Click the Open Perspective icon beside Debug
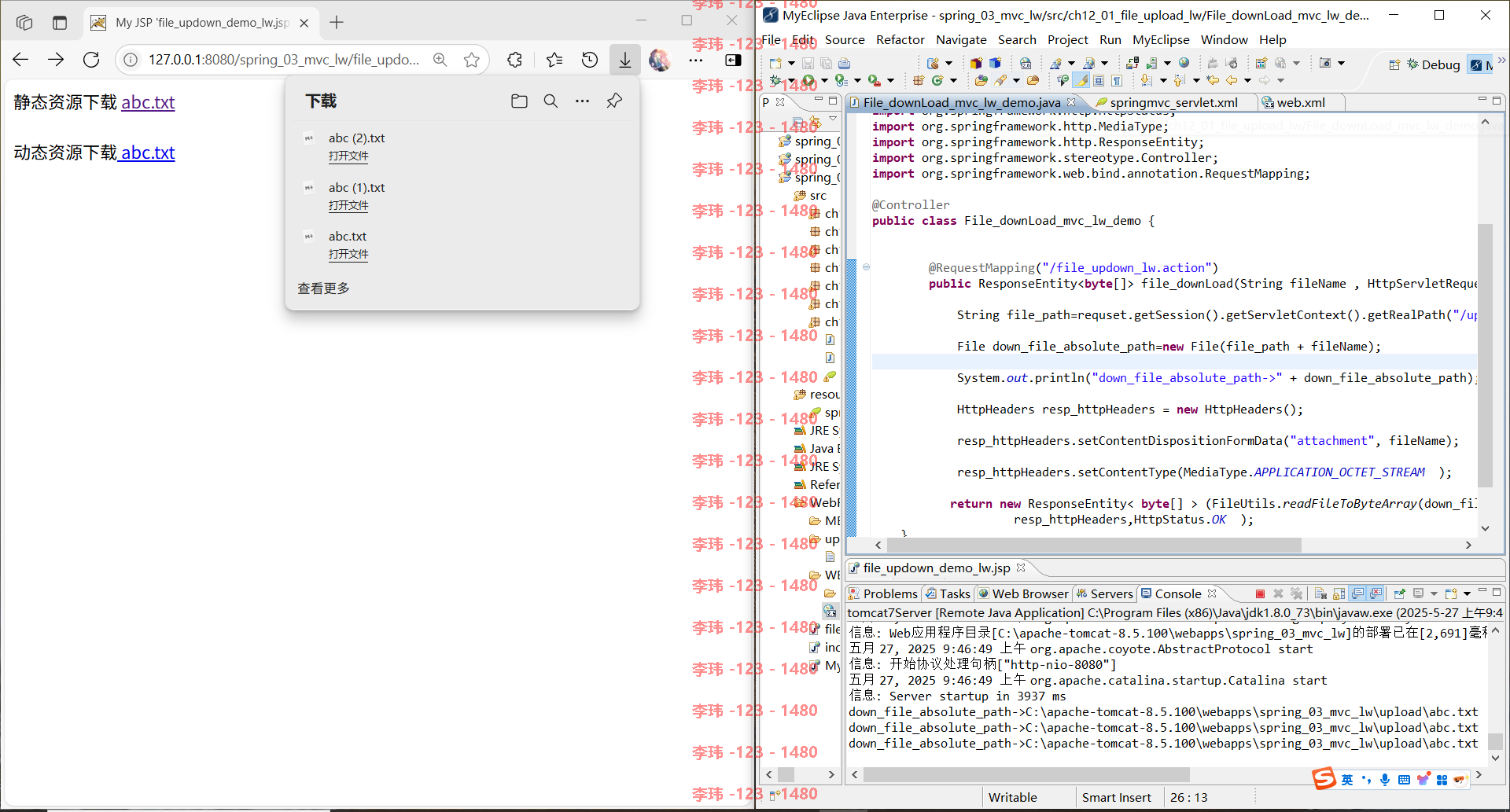Viewport: 1510px width, 812px height. (1395, 64)
